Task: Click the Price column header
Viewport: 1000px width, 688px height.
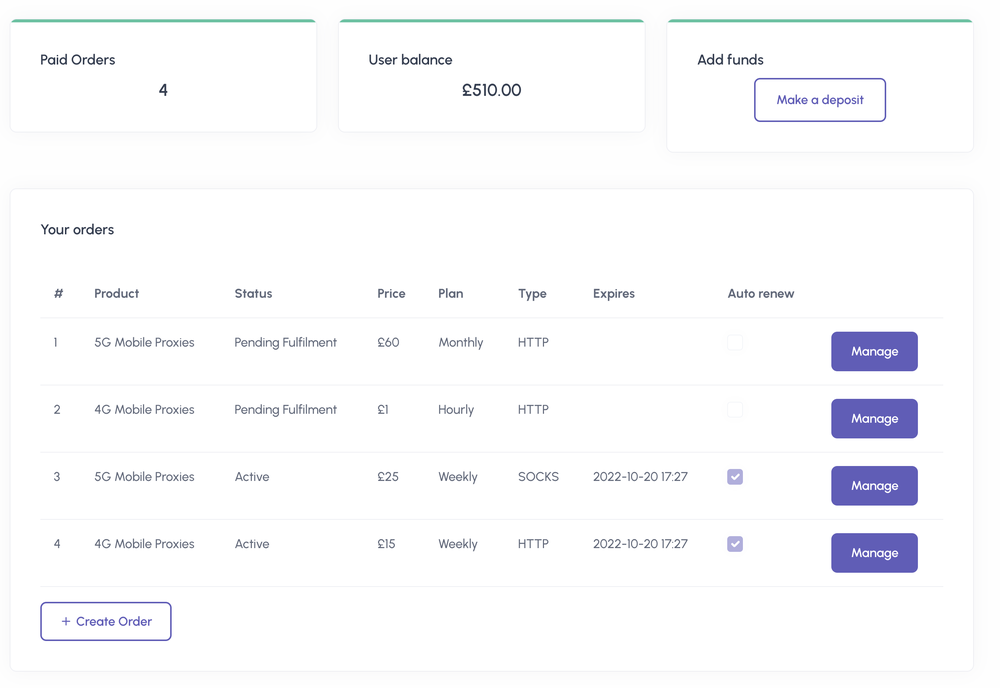Action: pyautogui.click(x=391, y=293)
